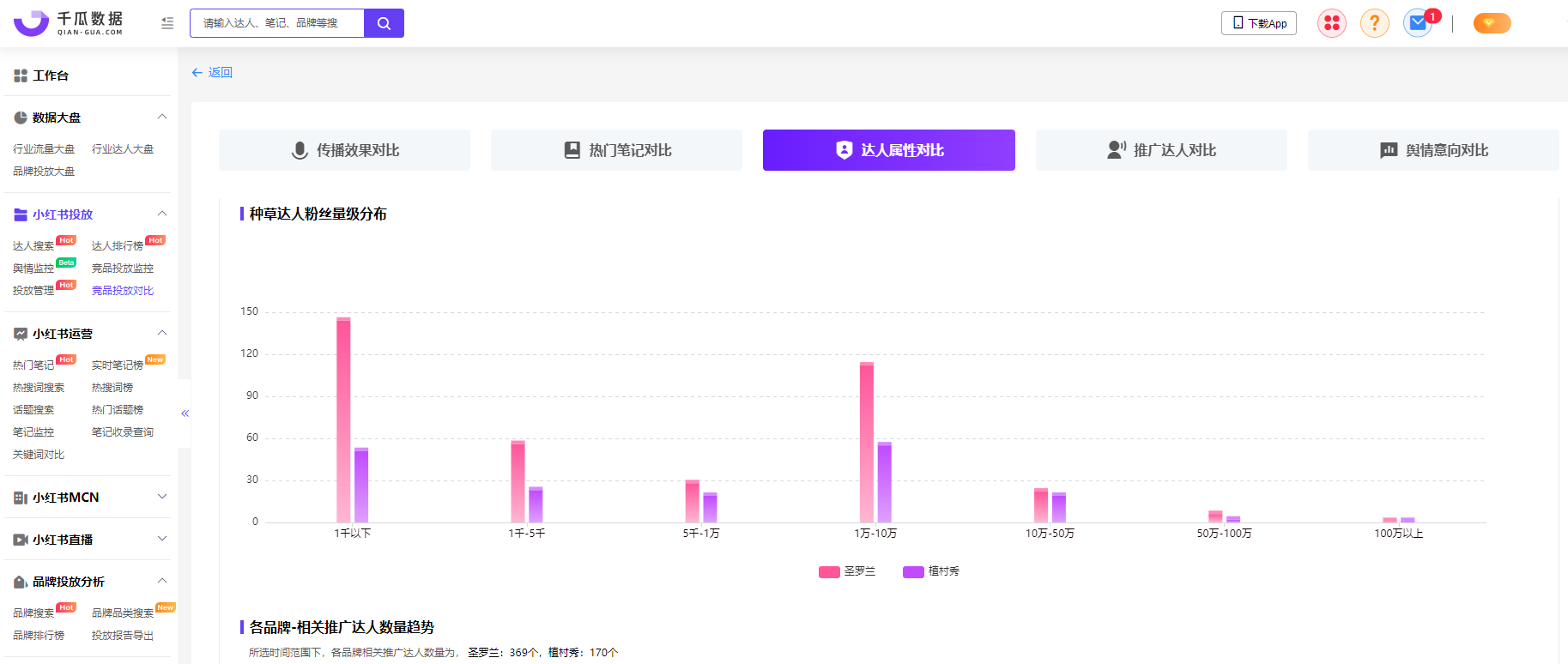Click the 小红书MCN icon
The height and width of the screenshot is (664, 1568).
coord(21,498)
